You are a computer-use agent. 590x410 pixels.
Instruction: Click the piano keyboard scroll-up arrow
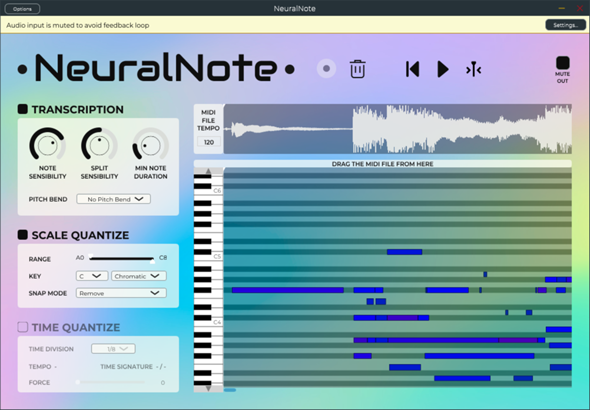tap(208, 171)
